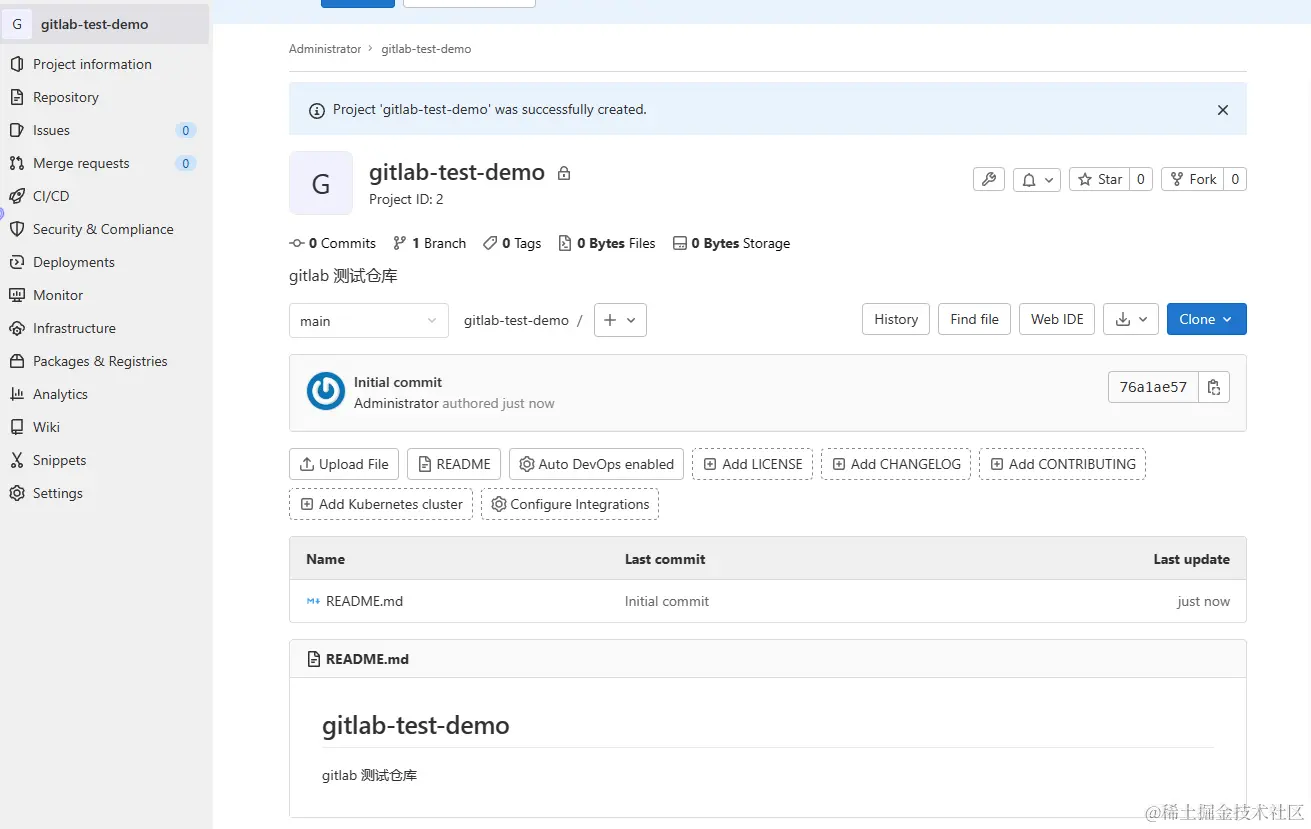Click the Snippets scissors icon
The height and width of the screenshot is (829, 1311).
tap(16, 460)
